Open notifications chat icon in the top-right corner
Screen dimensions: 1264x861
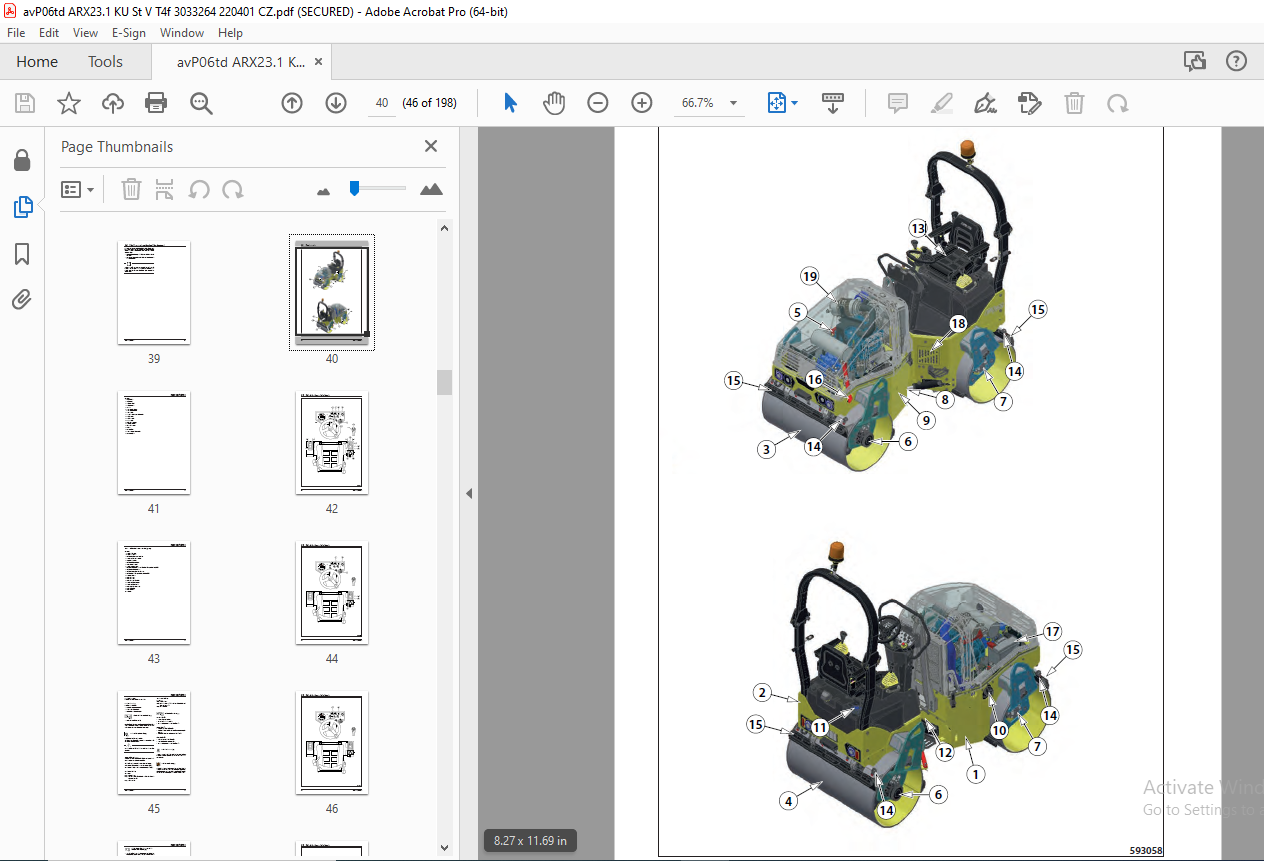click(x=1195, y=61)
